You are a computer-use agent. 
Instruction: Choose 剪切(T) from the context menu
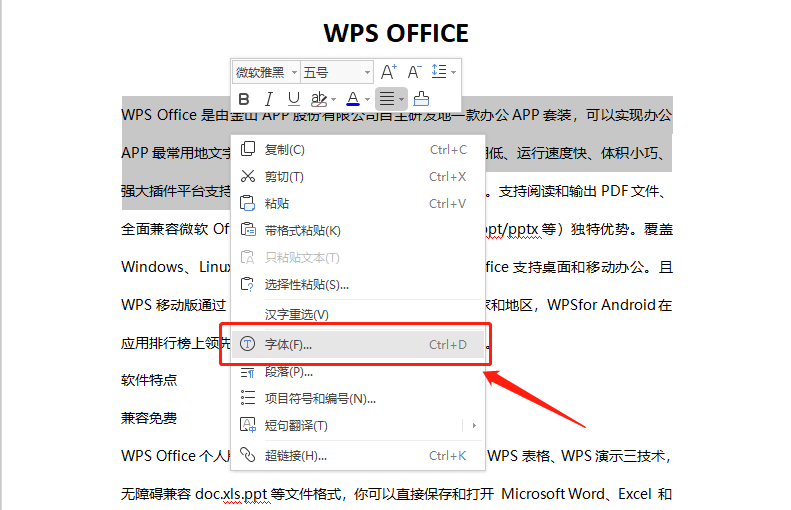click(358, 177)
